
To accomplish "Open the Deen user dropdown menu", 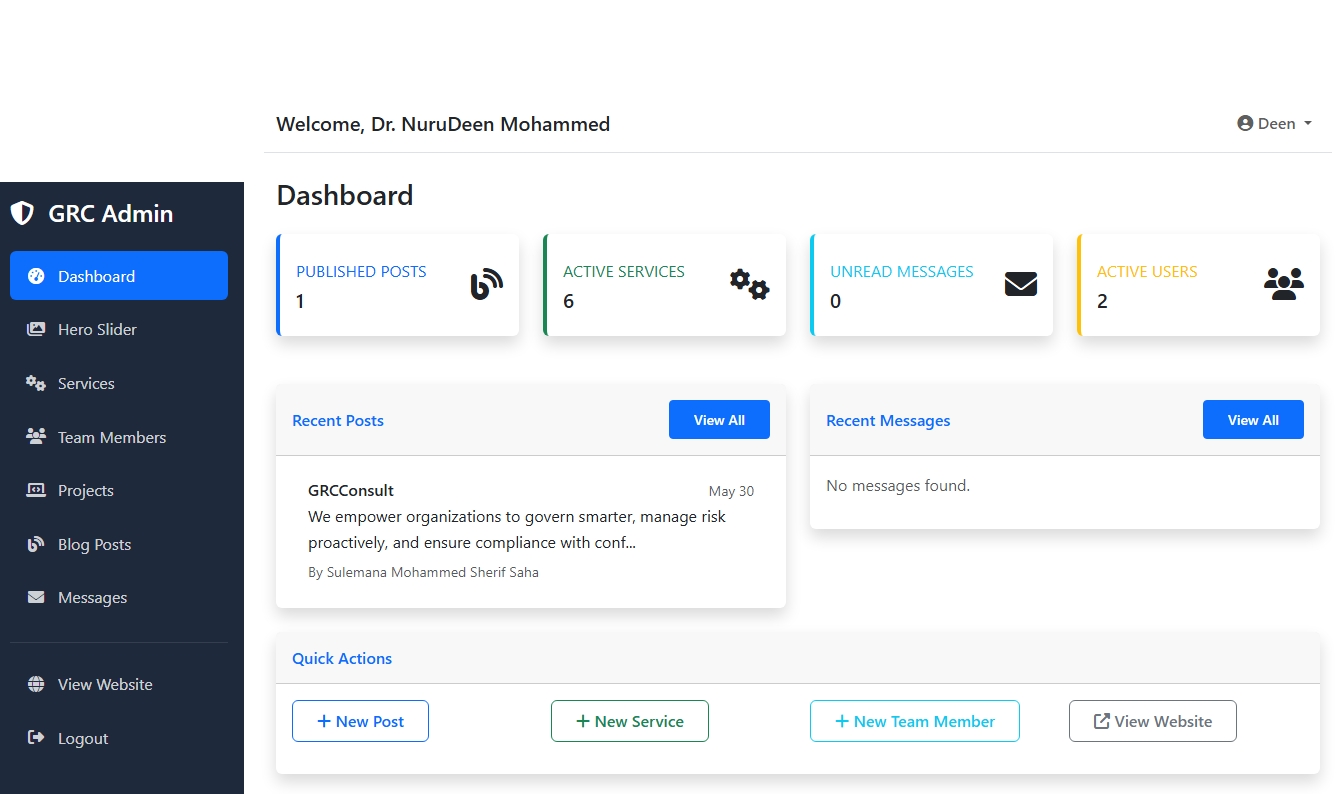I will pos(1275,124).
